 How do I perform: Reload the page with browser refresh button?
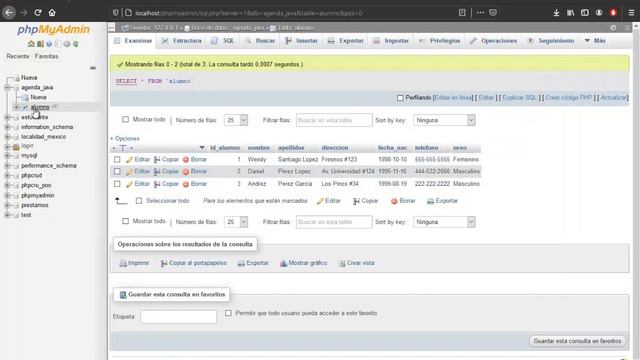[x=38, y=13]
